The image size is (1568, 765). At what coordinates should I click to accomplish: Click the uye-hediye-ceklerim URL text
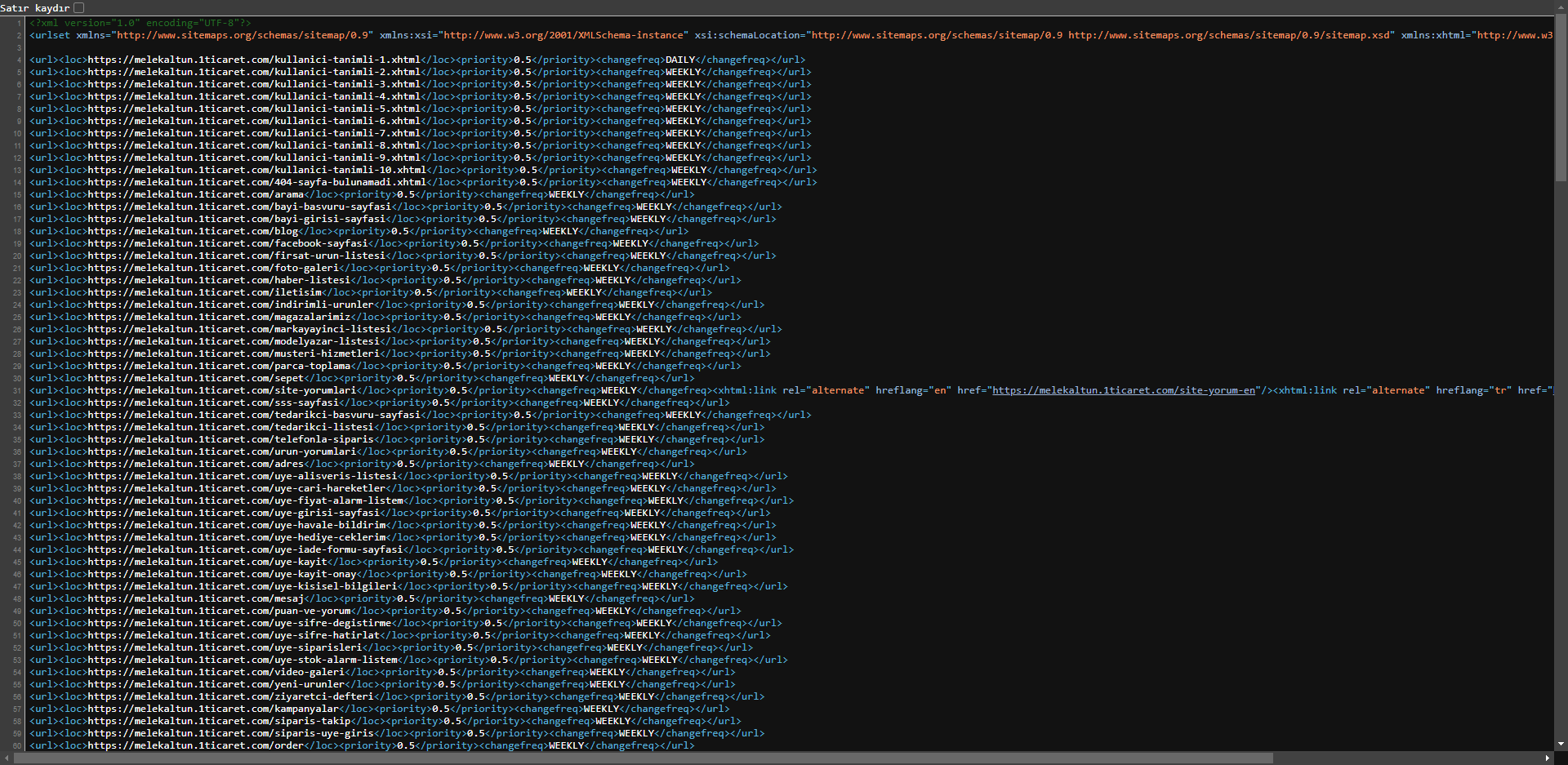(236, 537)
